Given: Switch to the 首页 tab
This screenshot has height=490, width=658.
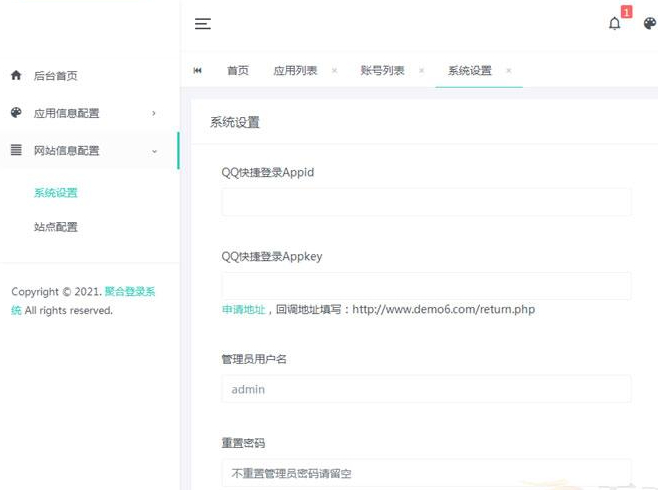Looking at the screenshot, I should (x=238, y=70).
